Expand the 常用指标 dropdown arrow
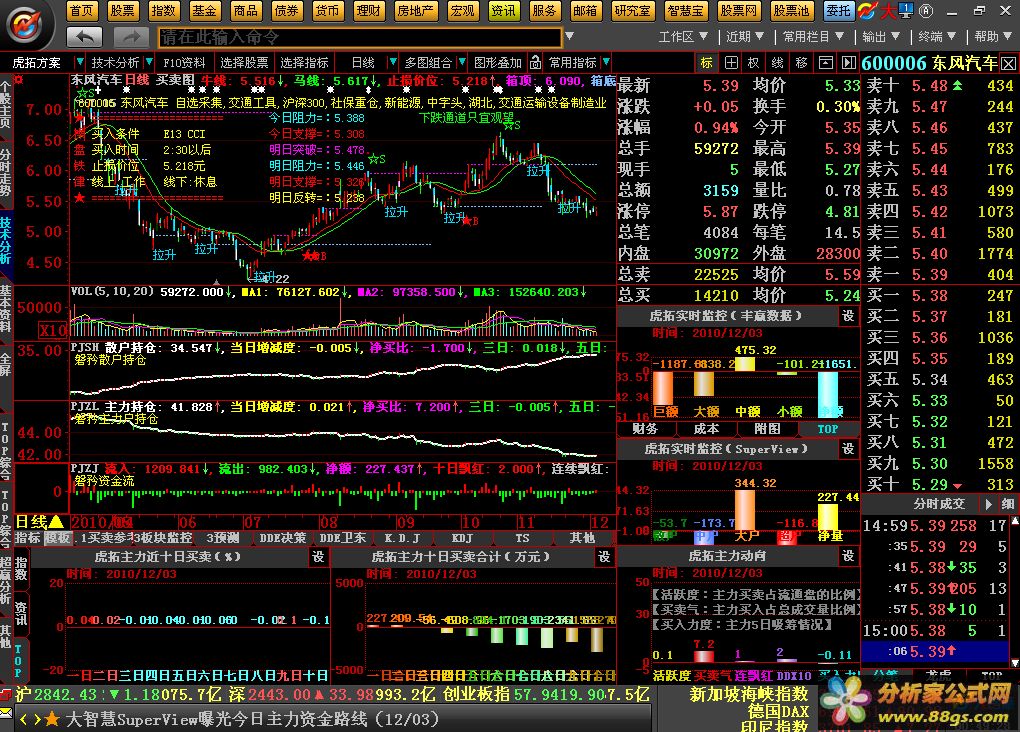The height and width of the screenshot is (732, 1020). 606,62
